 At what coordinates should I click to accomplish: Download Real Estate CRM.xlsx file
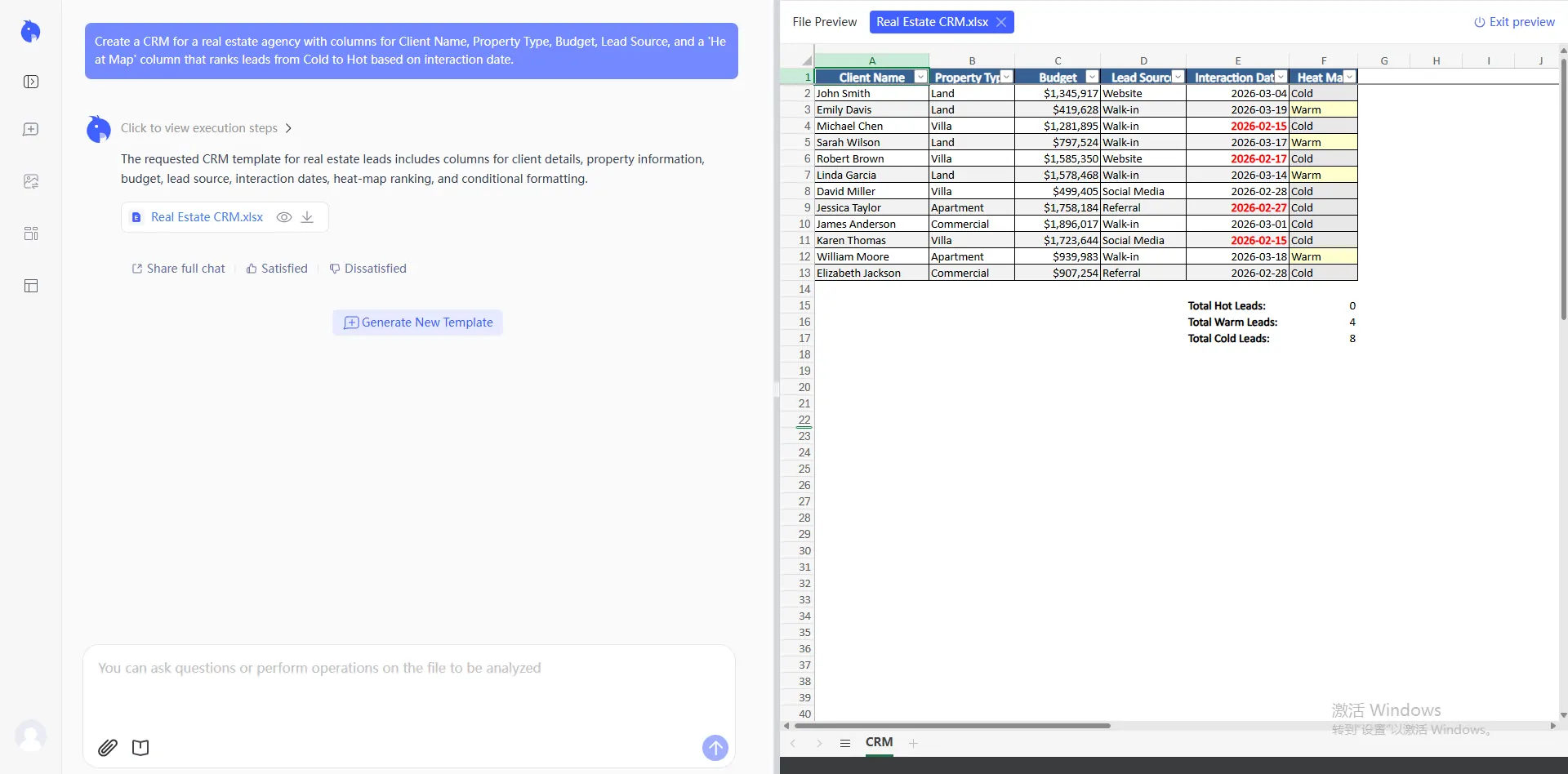(307, 217)
